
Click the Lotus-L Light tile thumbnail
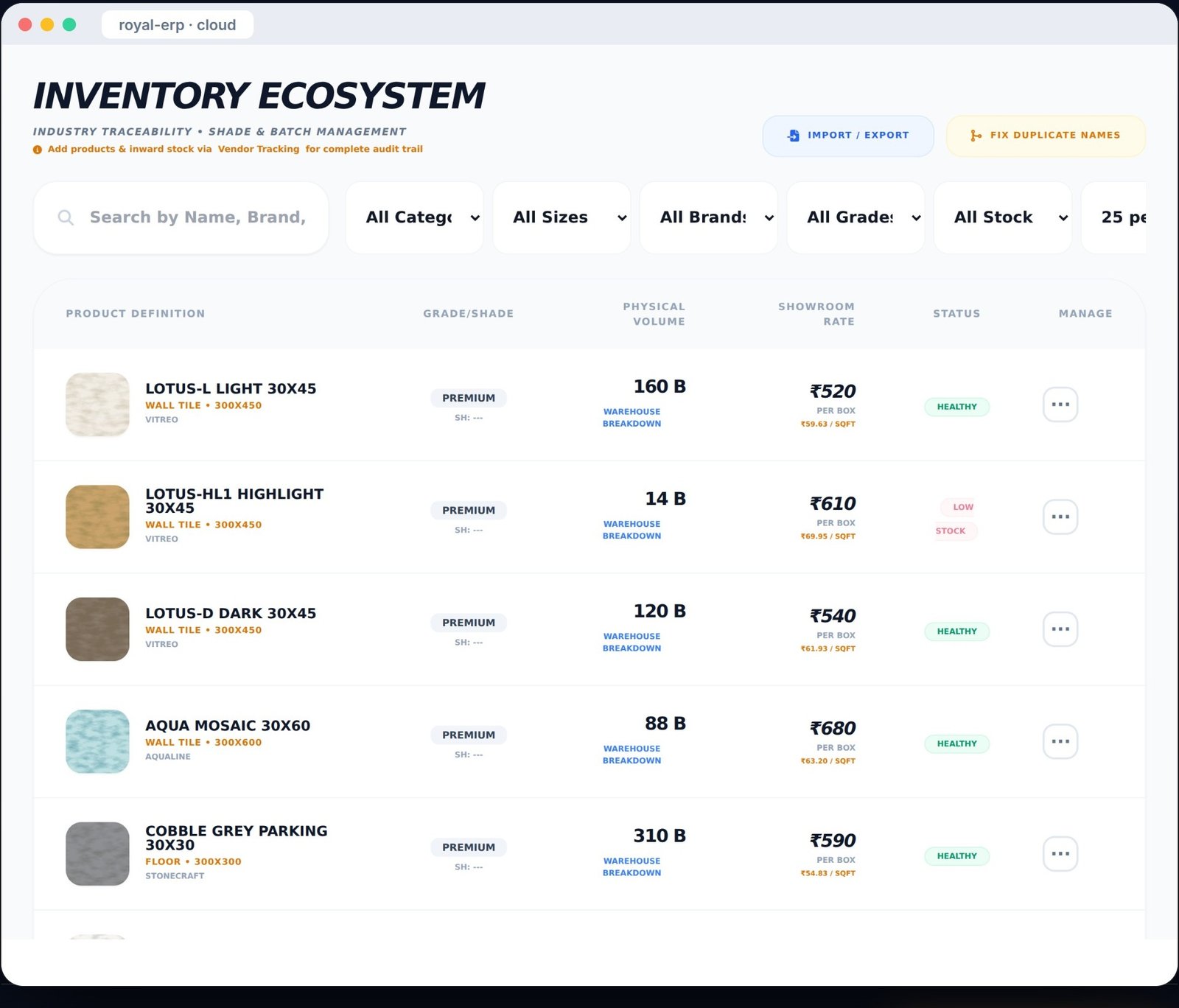click(x=97, y=405)
